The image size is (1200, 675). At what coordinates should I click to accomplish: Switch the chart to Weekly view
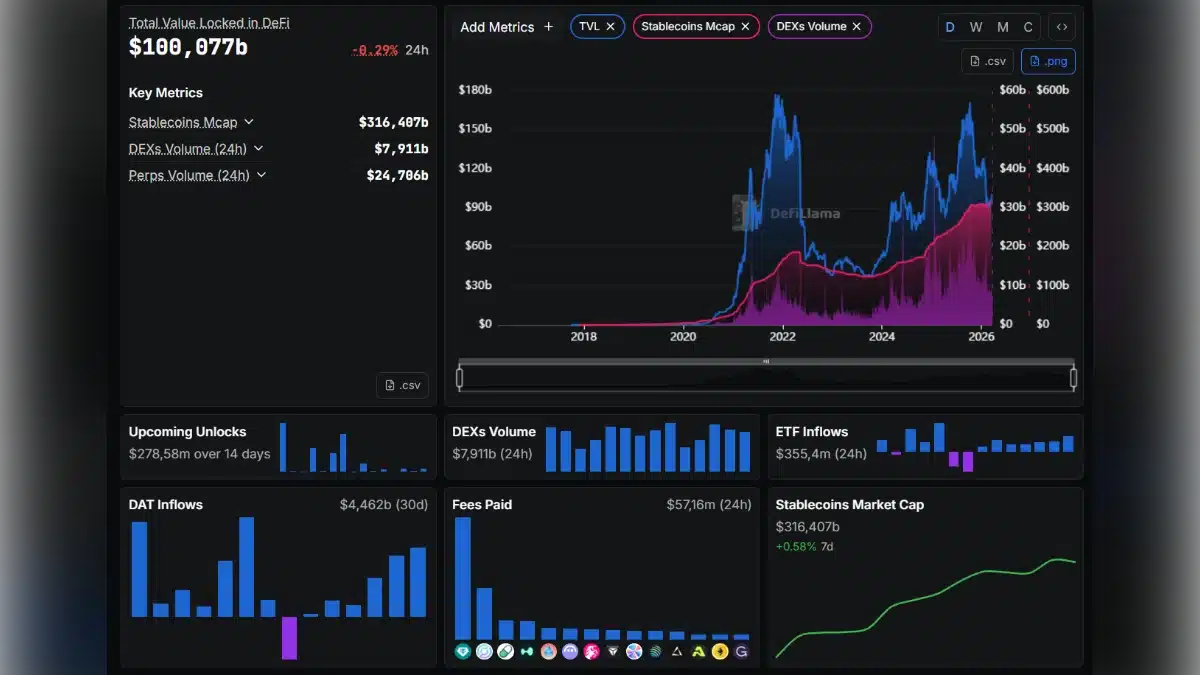pos(976,27)
